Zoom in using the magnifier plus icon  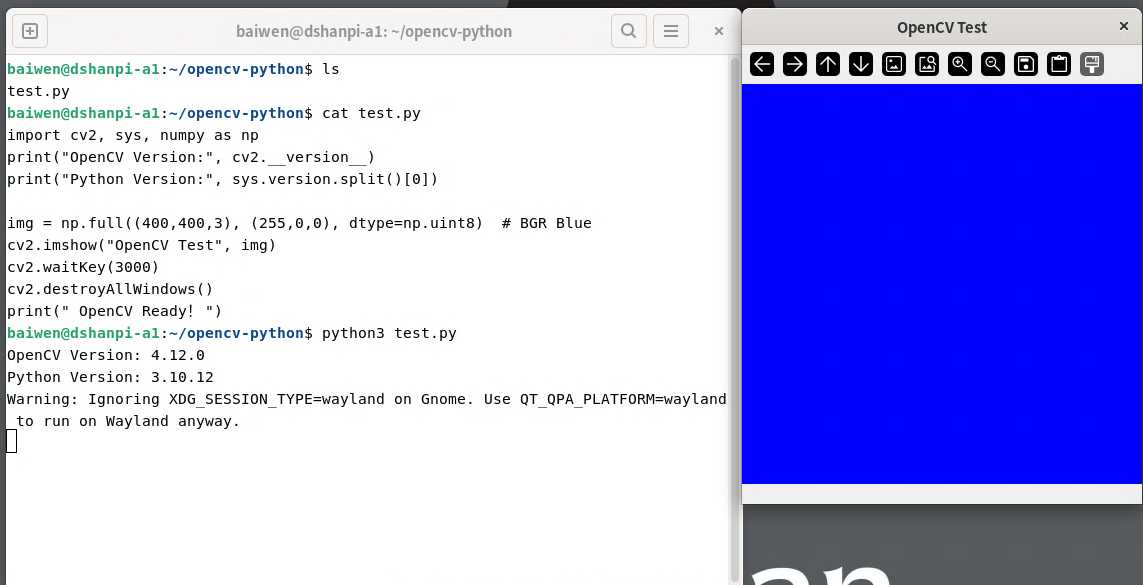click(960, 65)
